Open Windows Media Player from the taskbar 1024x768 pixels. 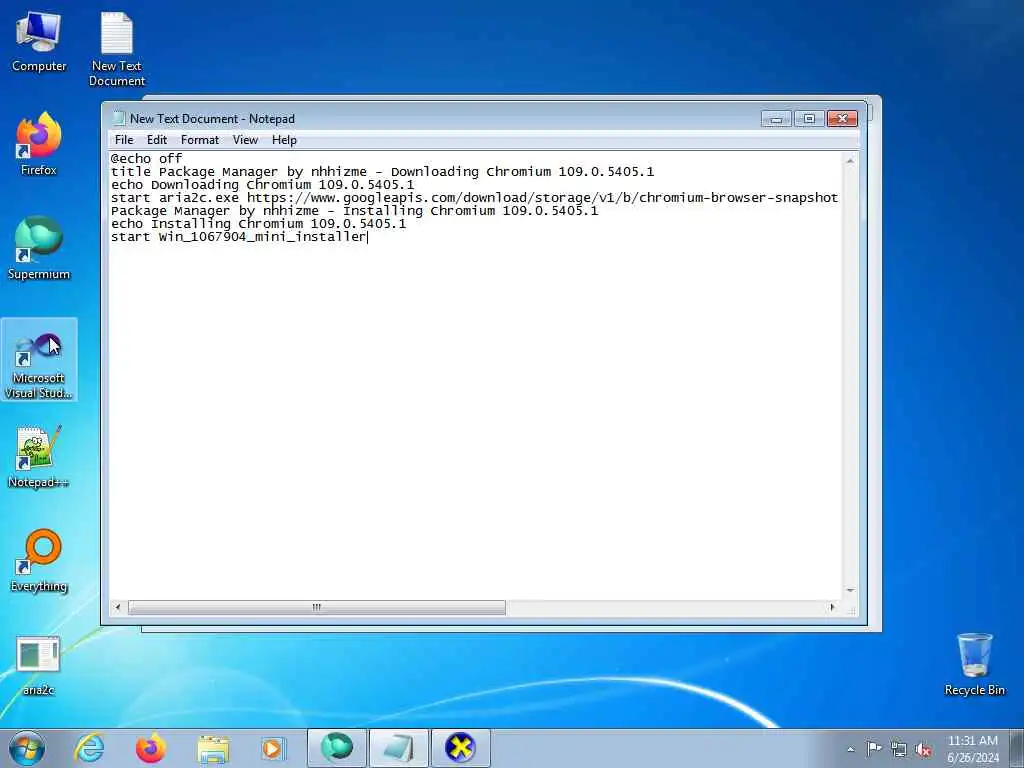pyautogui.click(x=273, y=748)
